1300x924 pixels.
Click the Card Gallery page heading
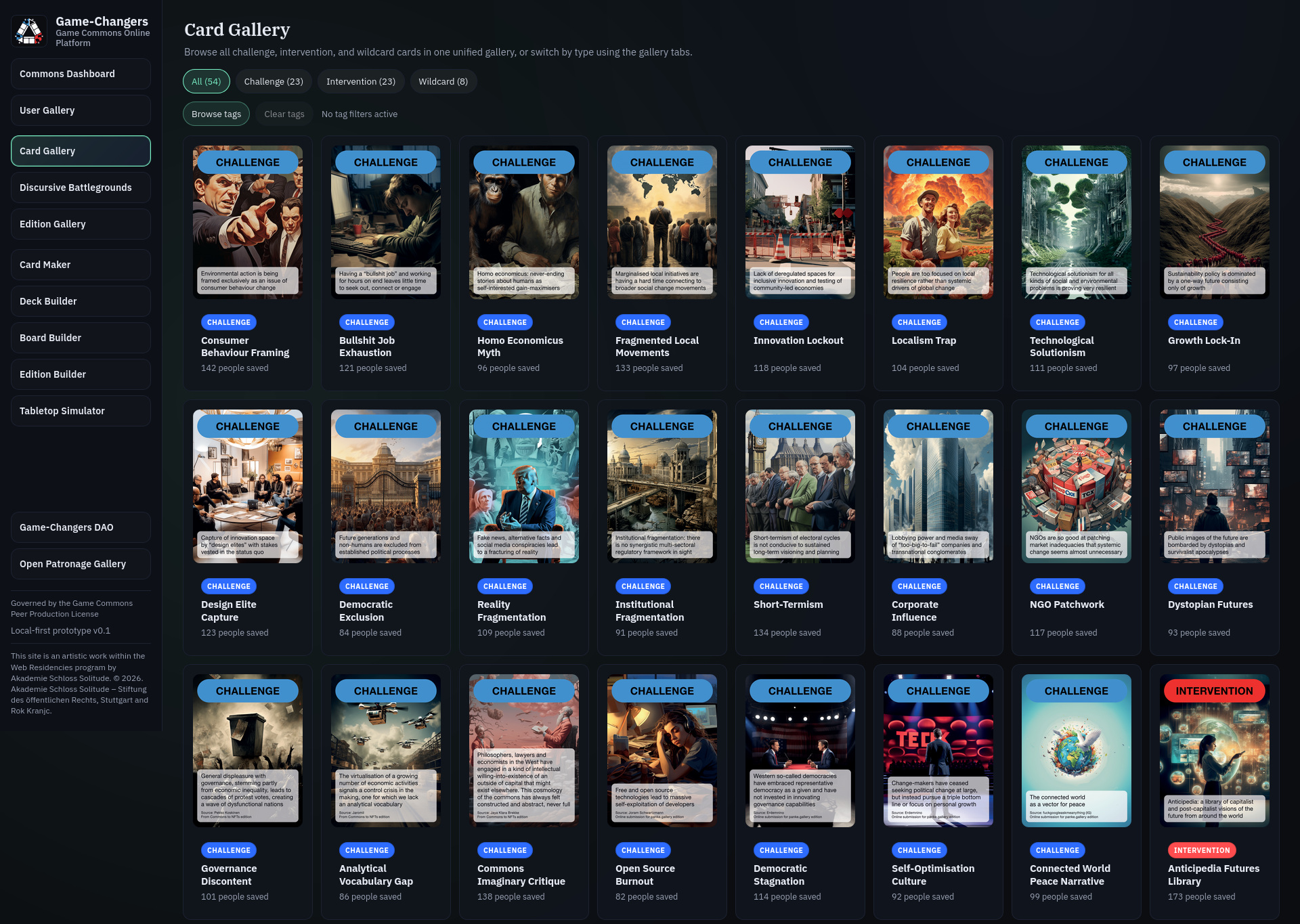click(237, 30)
